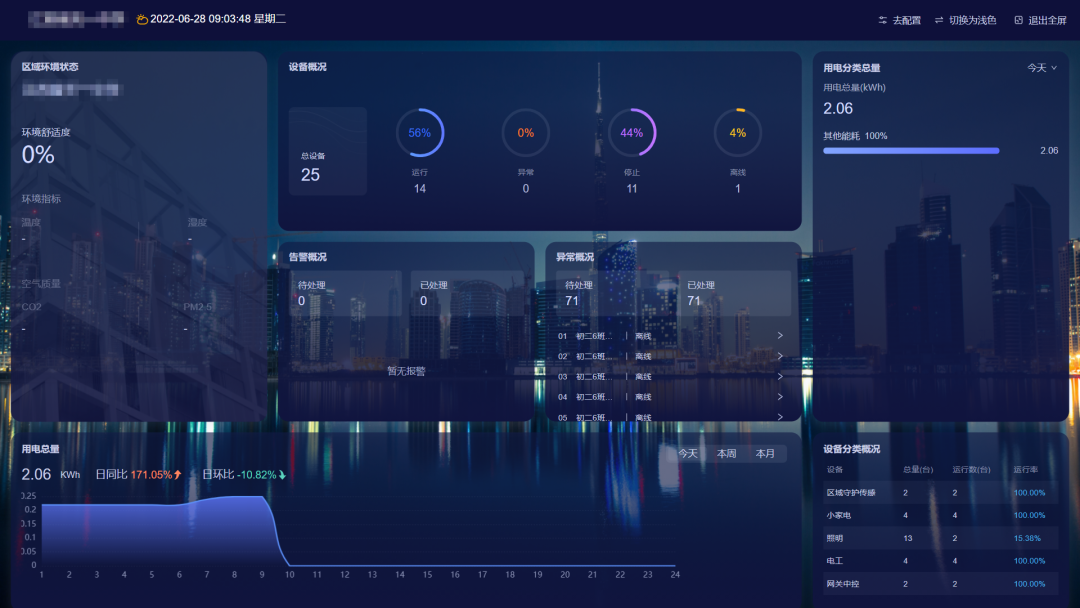This screenshot has width=1080, height=608.
Task: Click hour 12 on chart axis
Action: coord(344,574)
